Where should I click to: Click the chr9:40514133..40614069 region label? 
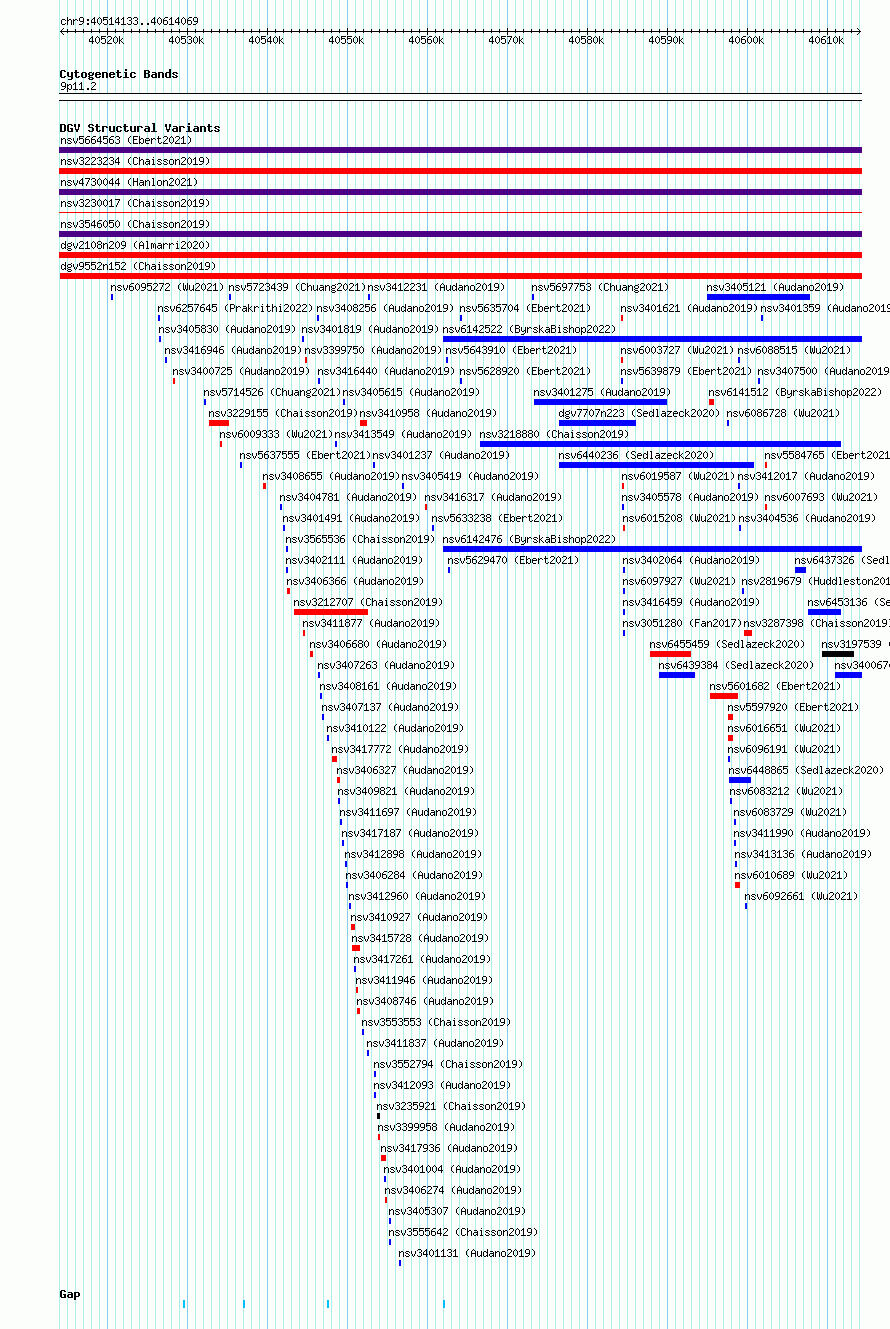[x=129, y=21]
